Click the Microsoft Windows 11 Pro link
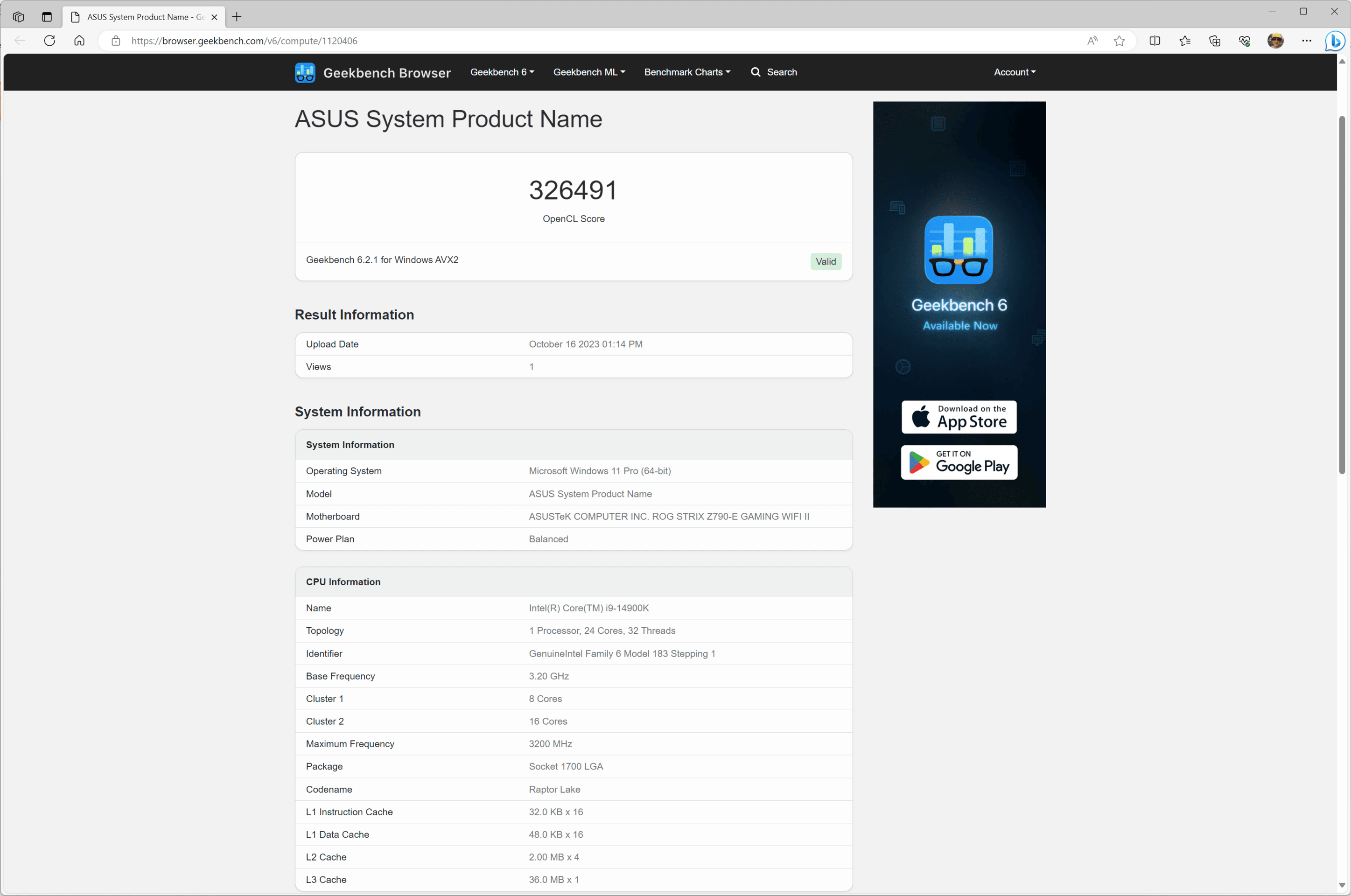The image size is (1351, 896). [599, 471]
